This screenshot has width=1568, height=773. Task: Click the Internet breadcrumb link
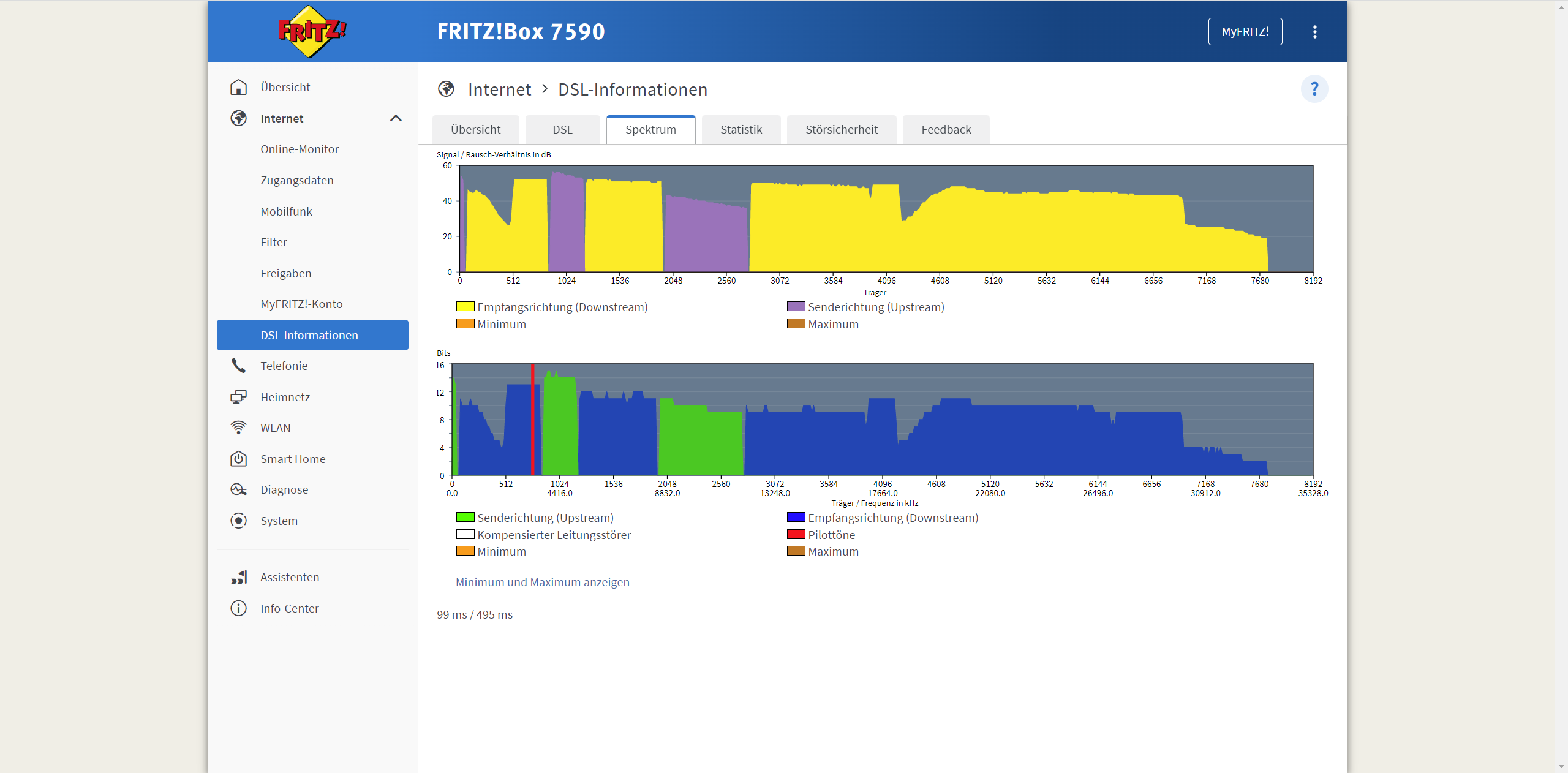coord(499,89)
